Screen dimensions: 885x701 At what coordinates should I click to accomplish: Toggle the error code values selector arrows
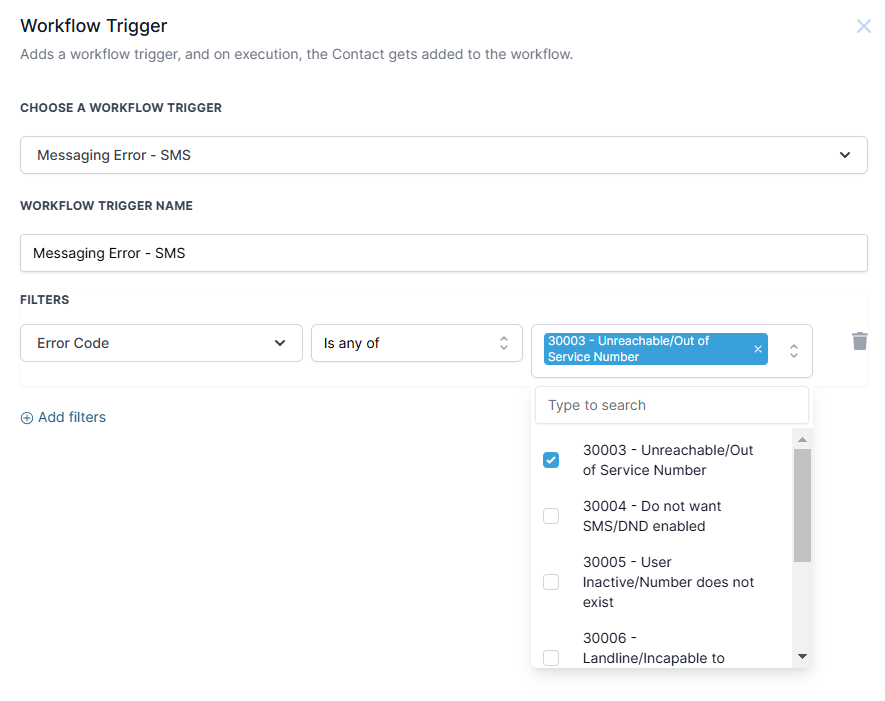(x=794, y=351)
